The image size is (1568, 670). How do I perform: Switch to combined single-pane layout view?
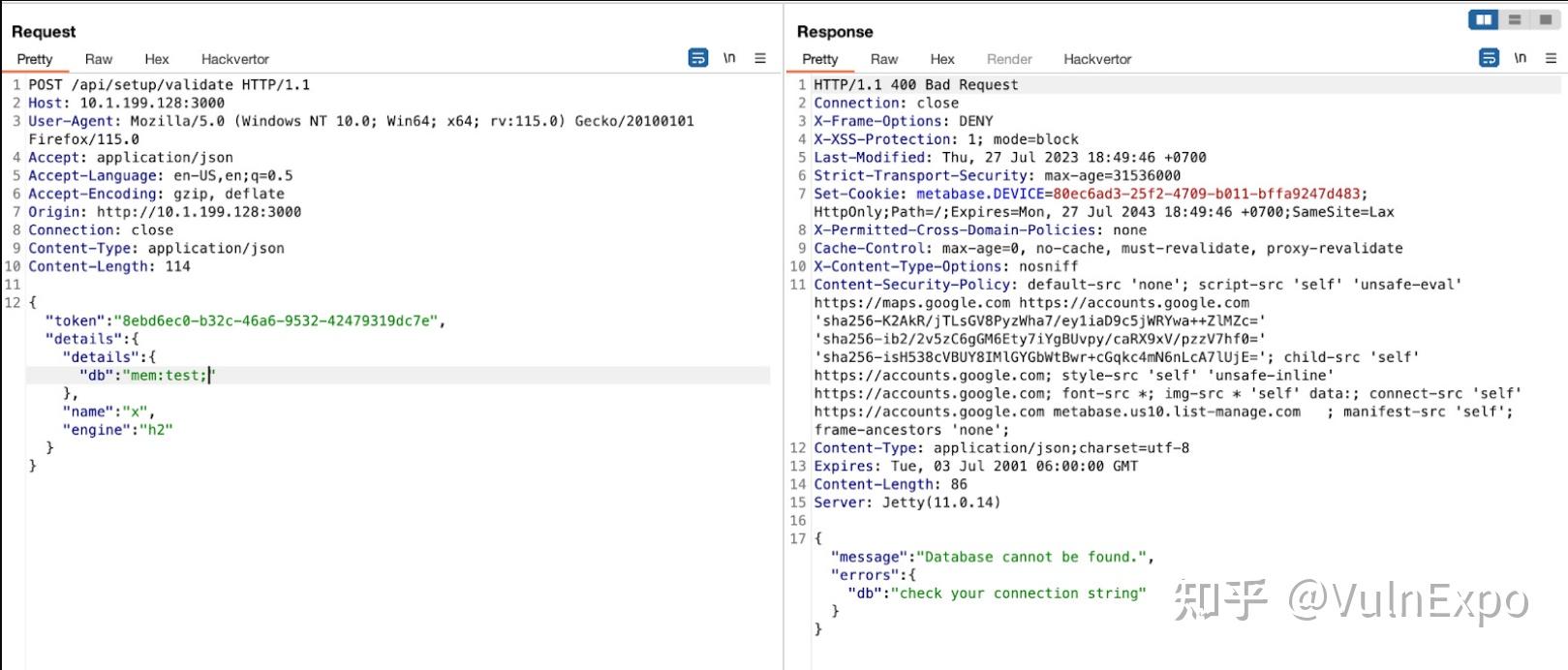pyautogui.click(x=1545, y=20)
